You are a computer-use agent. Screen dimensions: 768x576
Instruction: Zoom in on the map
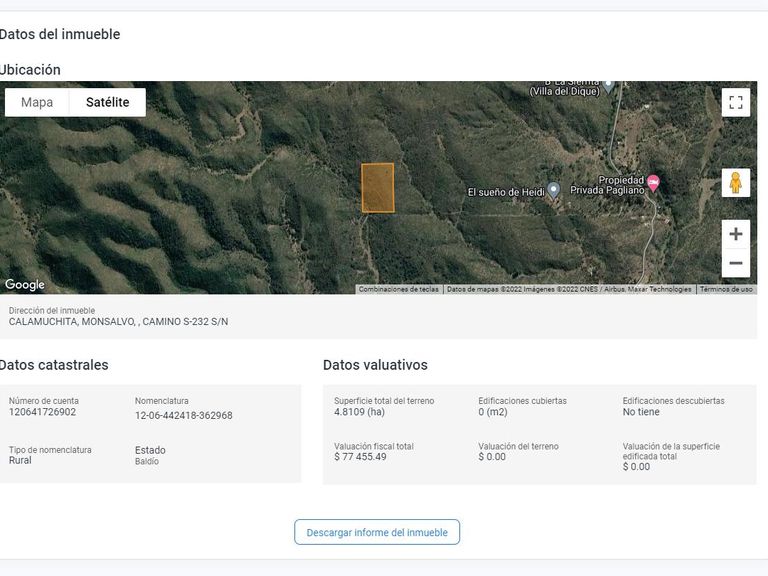pos(736,234)
